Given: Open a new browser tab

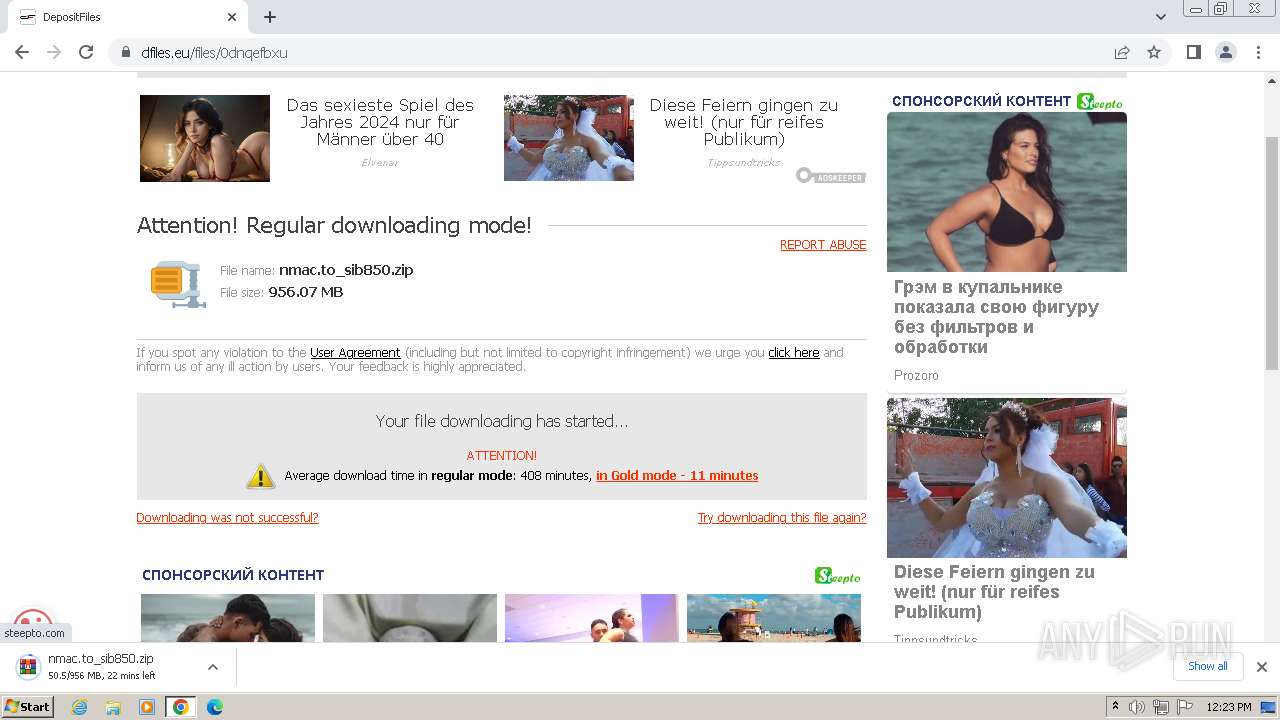Looking at the screenshot, I should coord(270,17).
